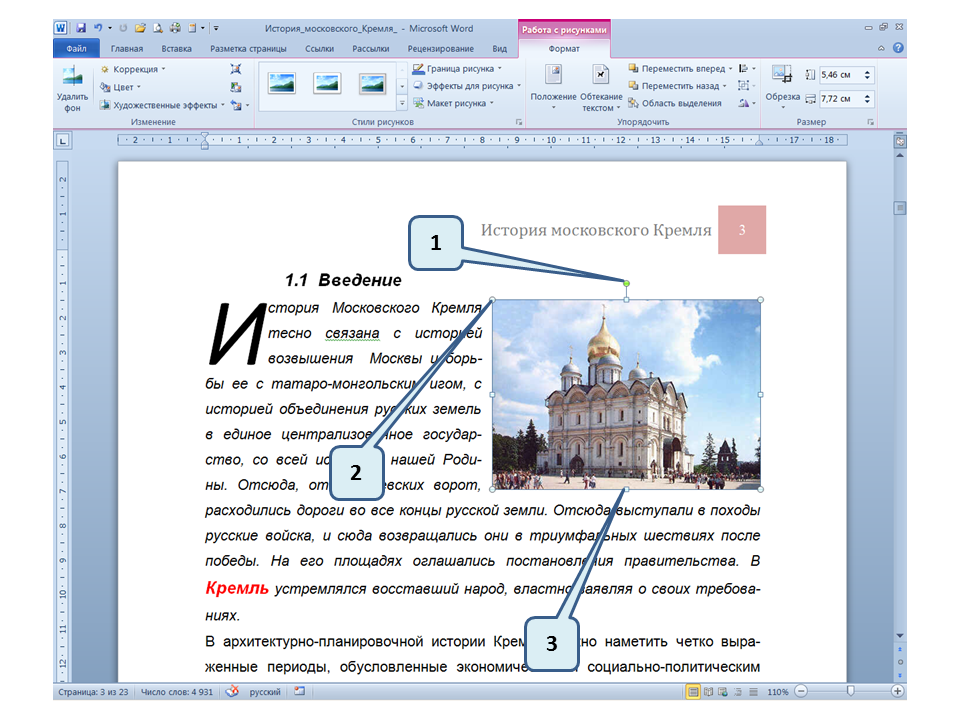Select the first picture style thumbnail
This screenshot has height=720, width=960.
(x=281, y=83)
